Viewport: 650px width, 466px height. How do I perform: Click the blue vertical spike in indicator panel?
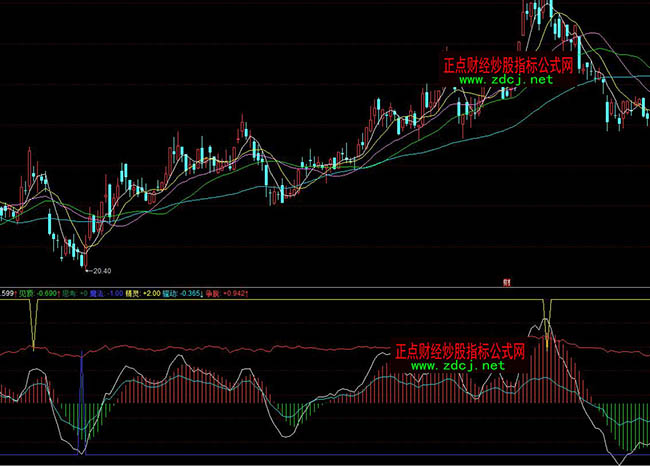pyautogui.click(x=81, y=400)
